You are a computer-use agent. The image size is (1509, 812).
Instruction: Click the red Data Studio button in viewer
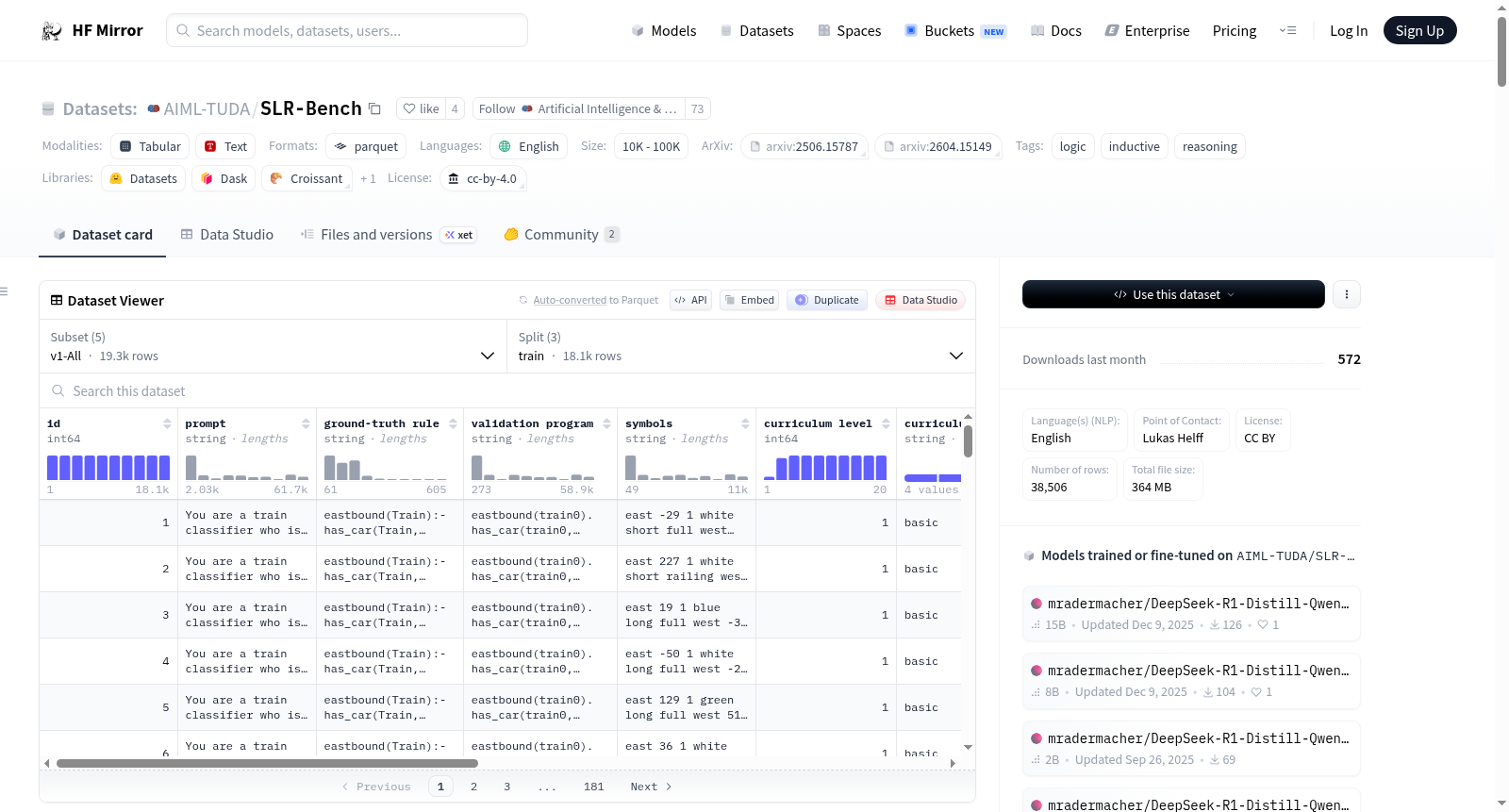pos(920,300)
